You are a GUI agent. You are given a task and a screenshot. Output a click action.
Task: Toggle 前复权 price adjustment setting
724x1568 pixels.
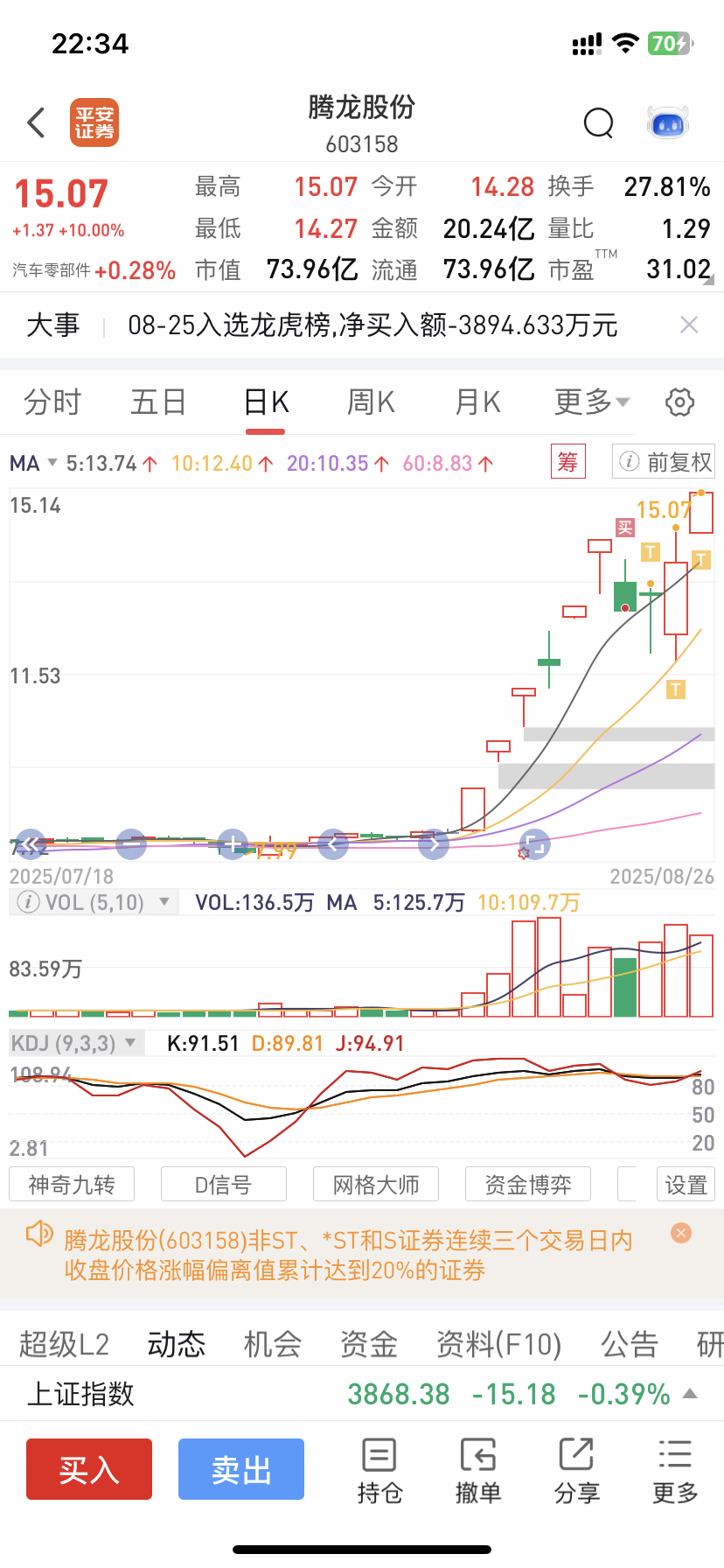coord(664,462)
